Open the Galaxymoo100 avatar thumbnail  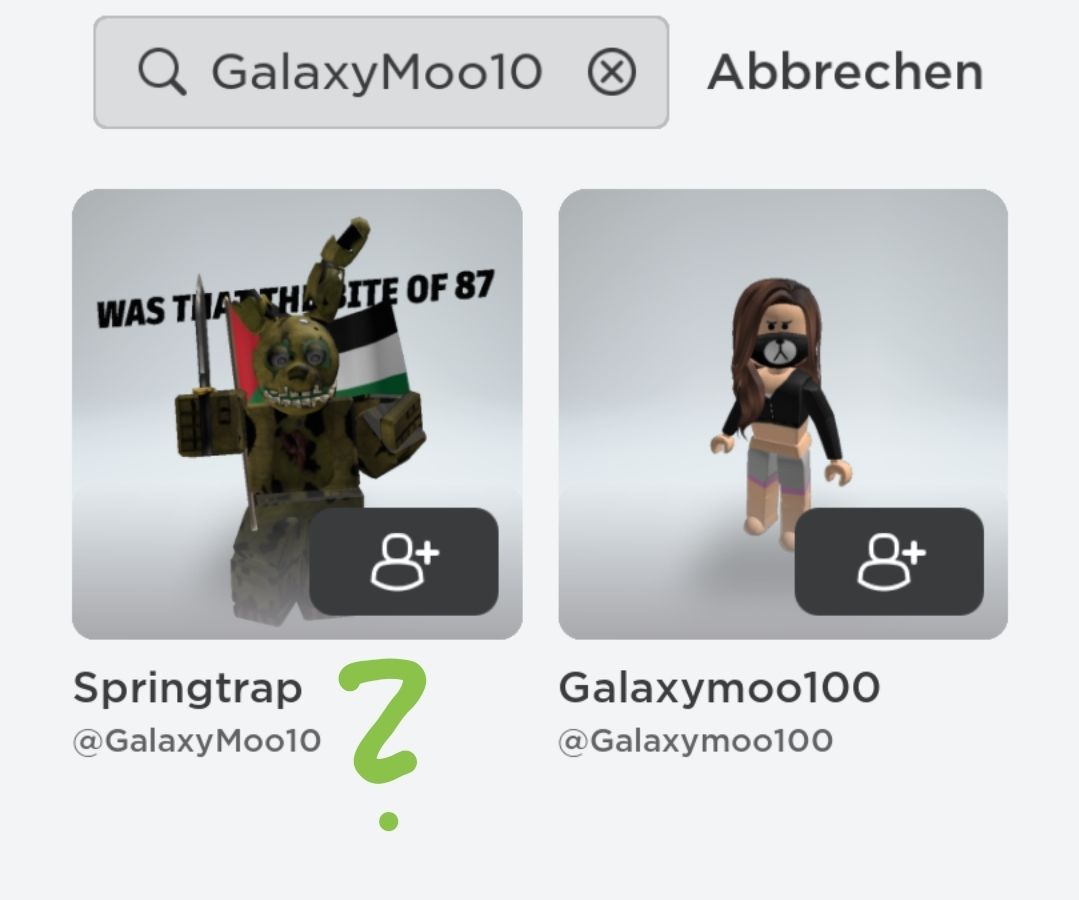click(783, 414)
